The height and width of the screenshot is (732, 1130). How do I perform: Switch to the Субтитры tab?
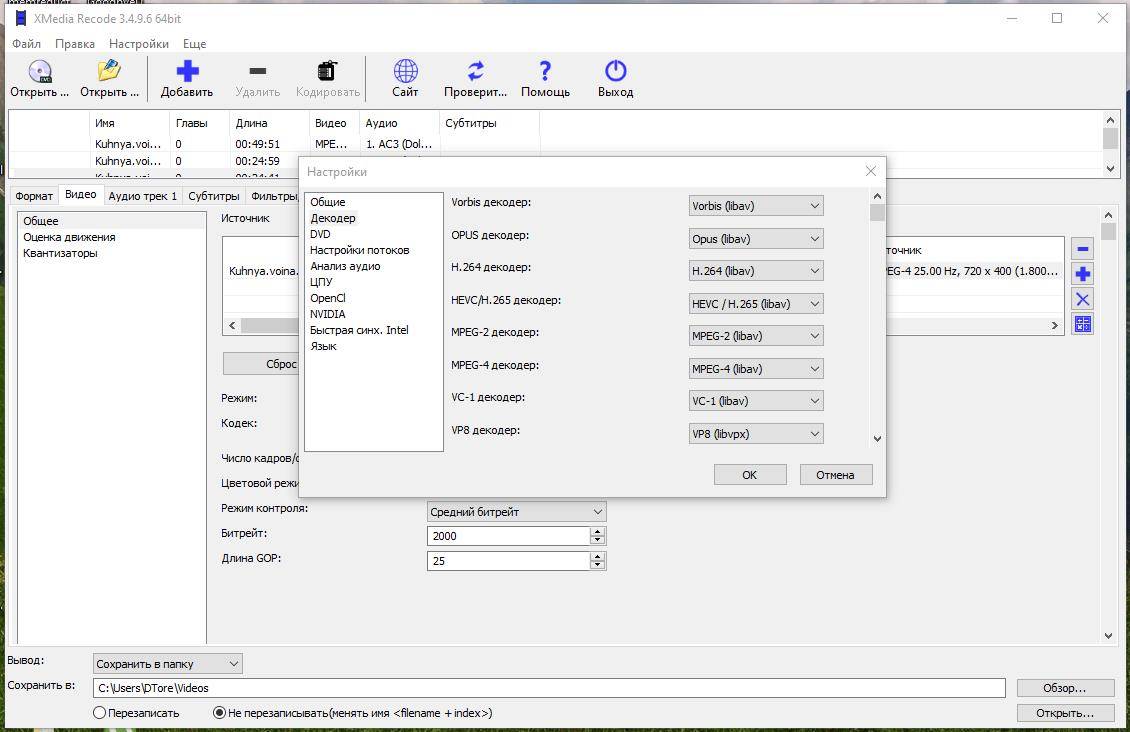tap(213, 196)
